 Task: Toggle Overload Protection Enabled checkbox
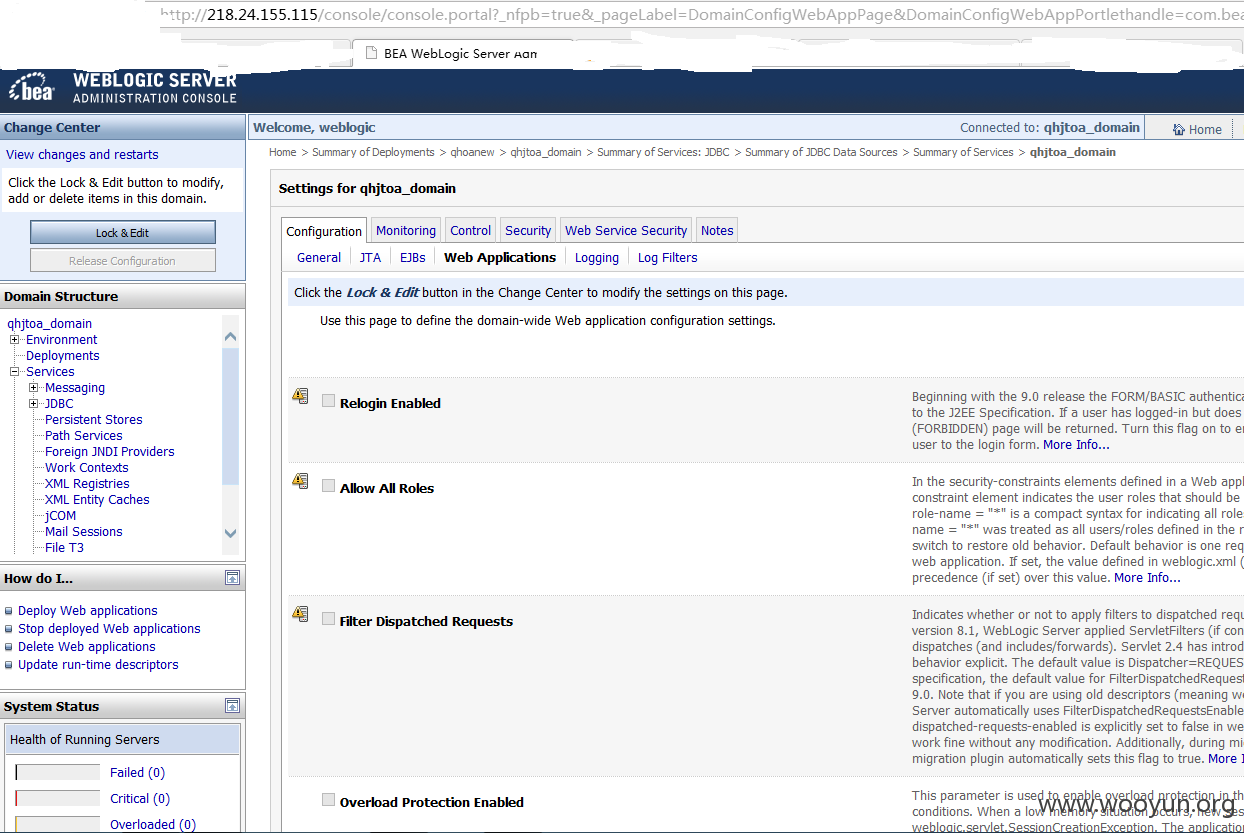pos(328,800)
